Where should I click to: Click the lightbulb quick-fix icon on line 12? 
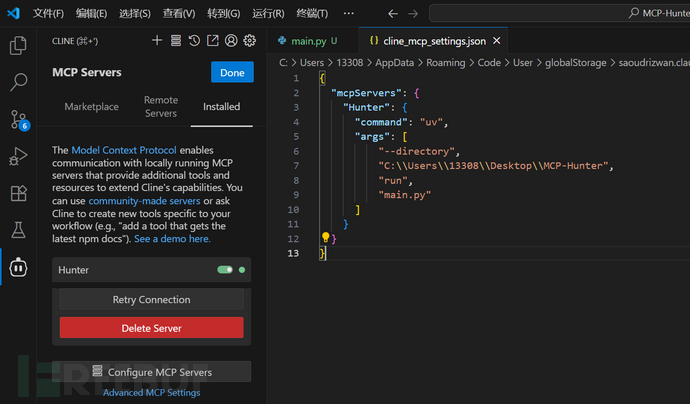click(x=325, y=237)
